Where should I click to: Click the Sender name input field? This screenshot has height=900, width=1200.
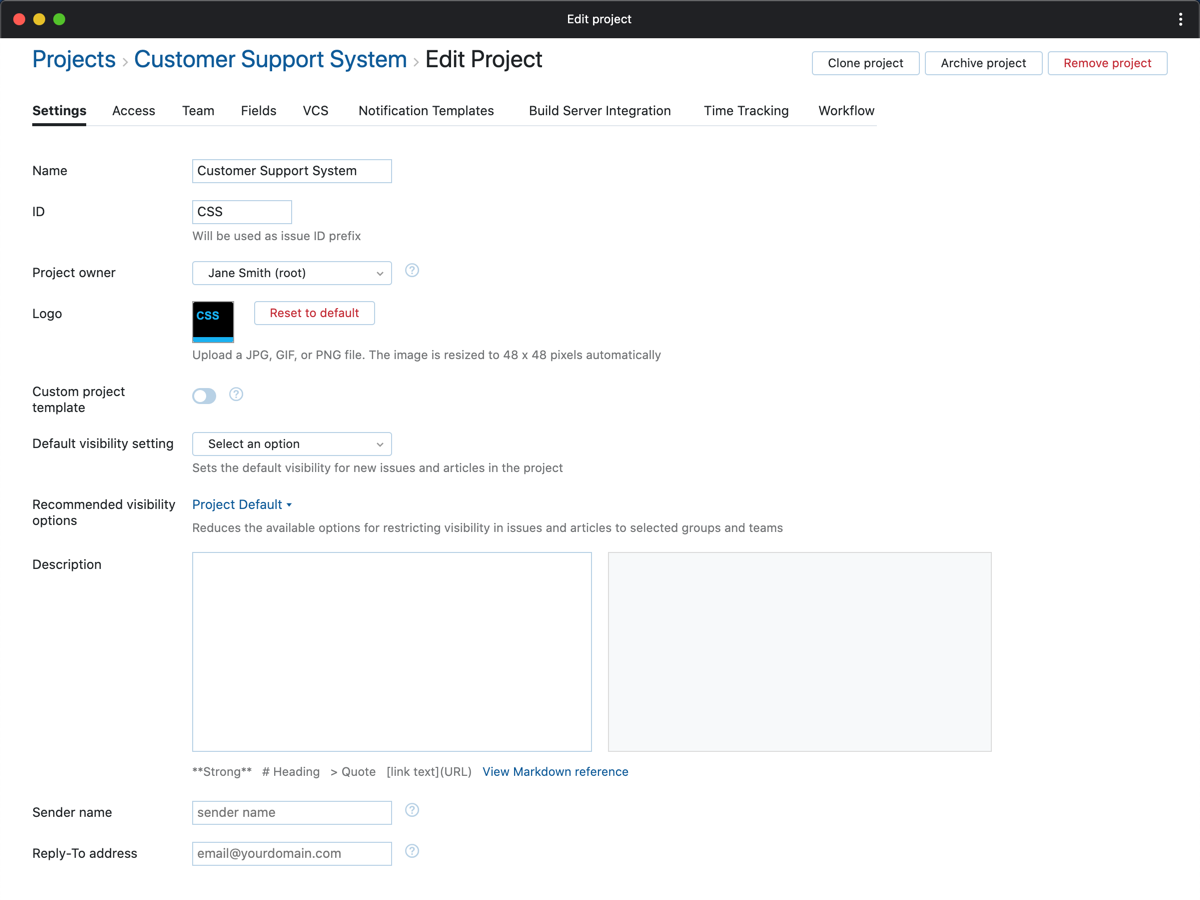click(x=292, y=813)
